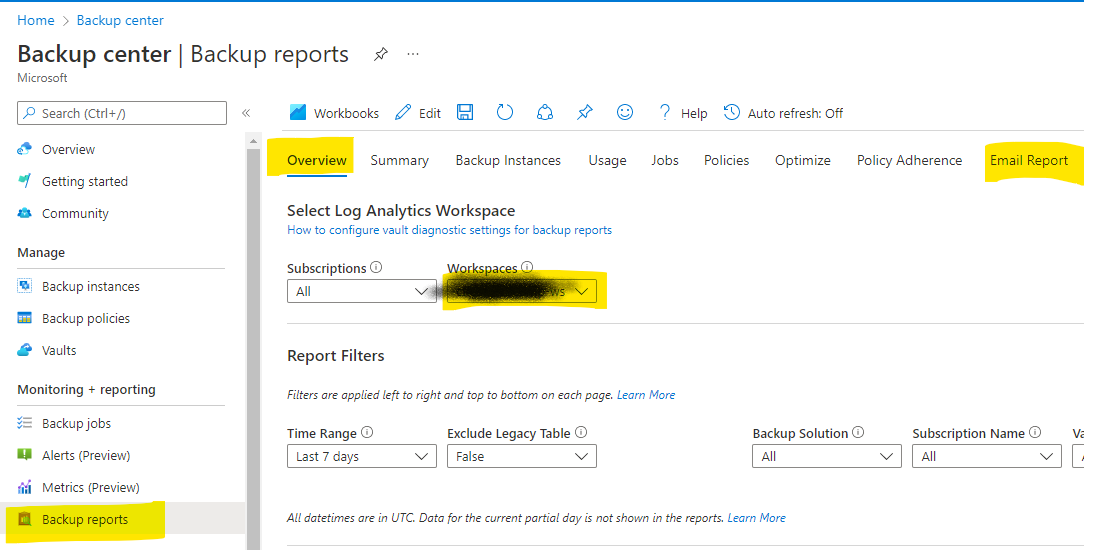Screen dimensions: 1094x550
Task: Switch to the Optimize tab
Action: coord(802,161)
